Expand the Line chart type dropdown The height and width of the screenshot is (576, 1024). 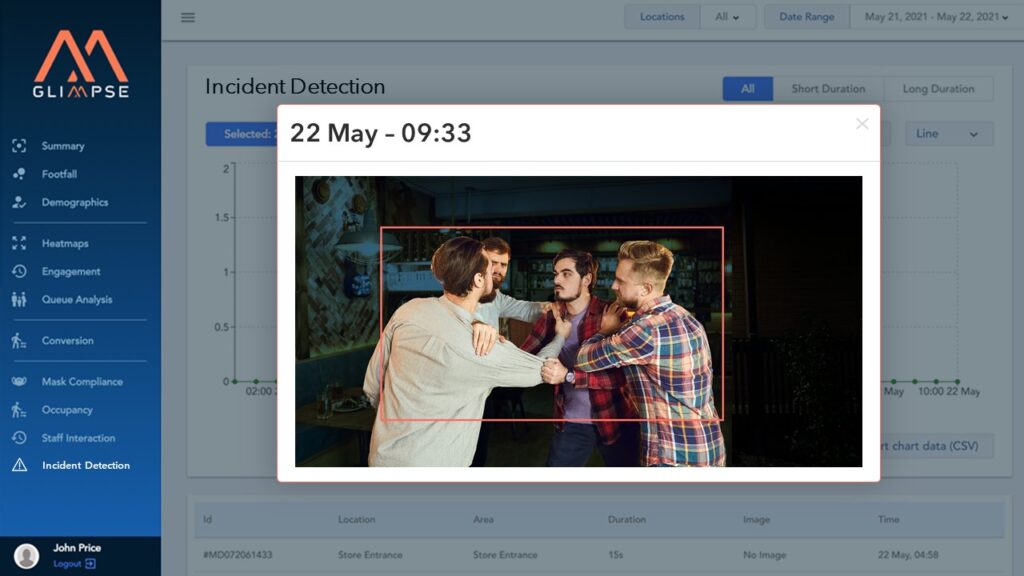tap(948, 134)
